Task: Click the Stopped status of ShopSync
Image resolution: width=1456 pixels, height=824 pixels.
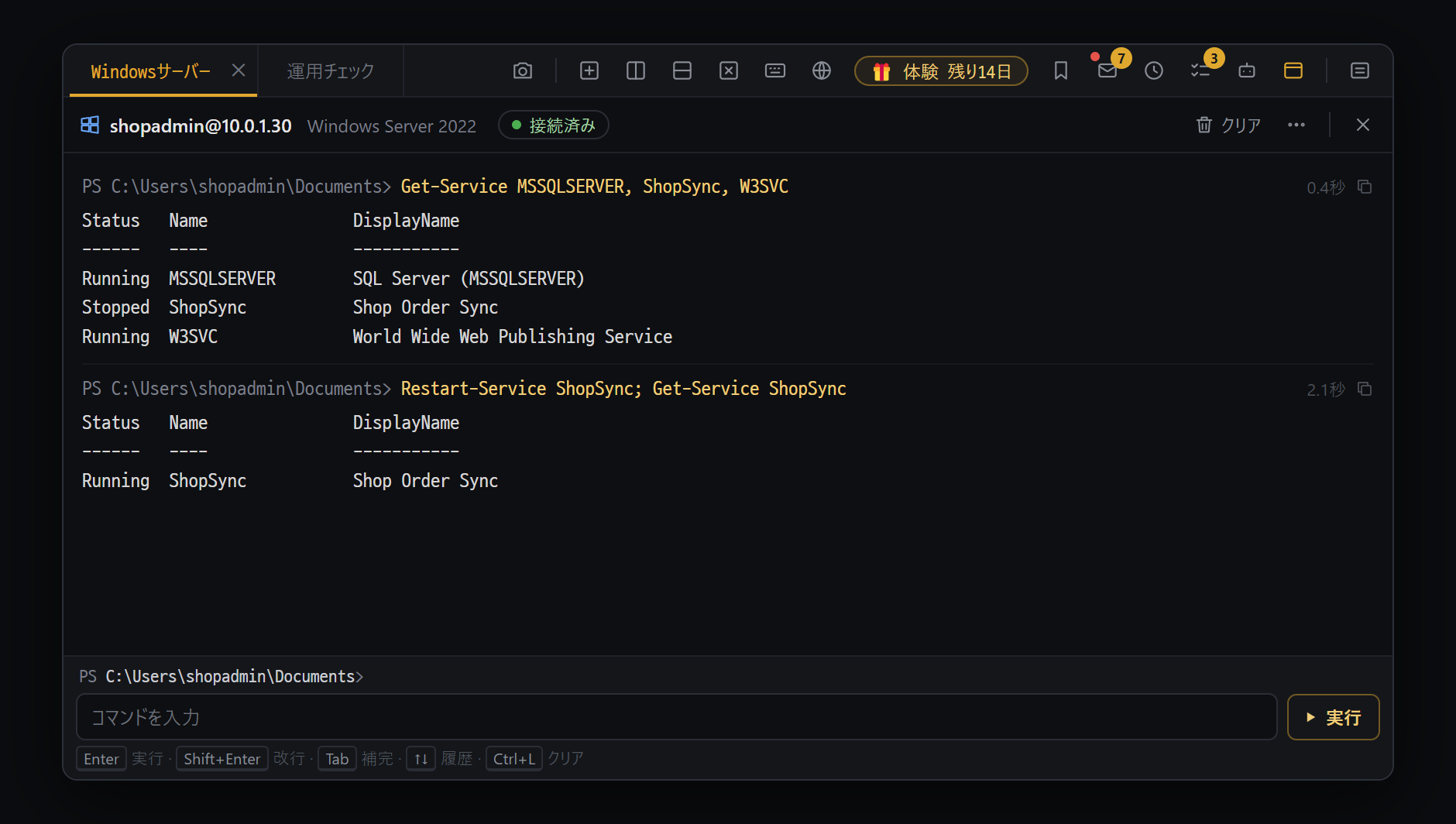Action: [116, 307]
